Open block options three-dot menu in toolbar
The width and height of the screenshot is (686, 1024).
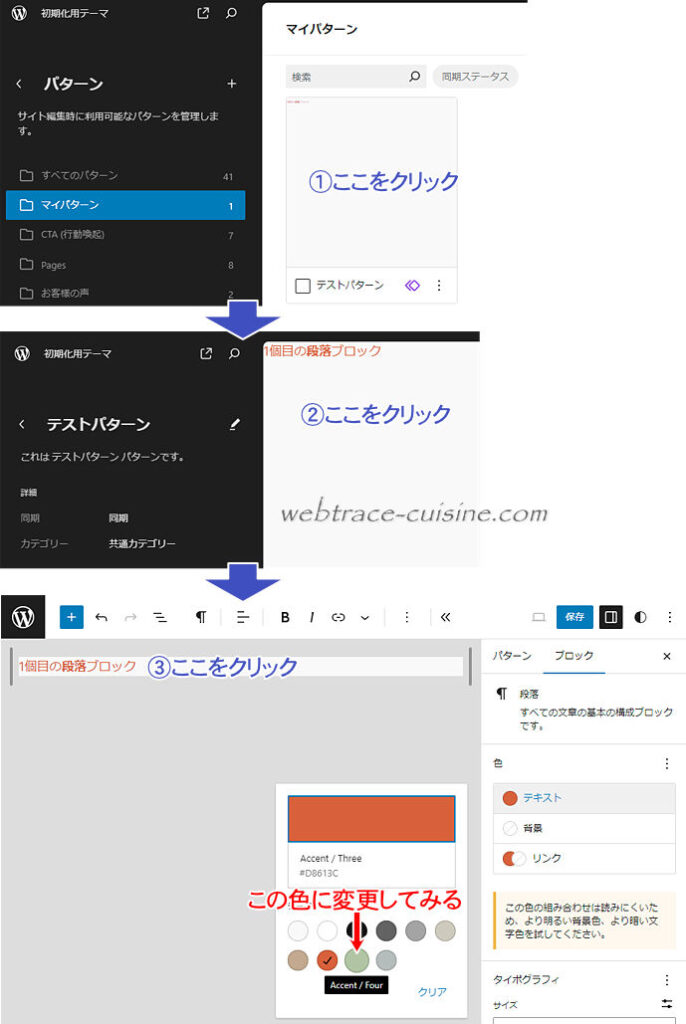[x=406, y=617]
